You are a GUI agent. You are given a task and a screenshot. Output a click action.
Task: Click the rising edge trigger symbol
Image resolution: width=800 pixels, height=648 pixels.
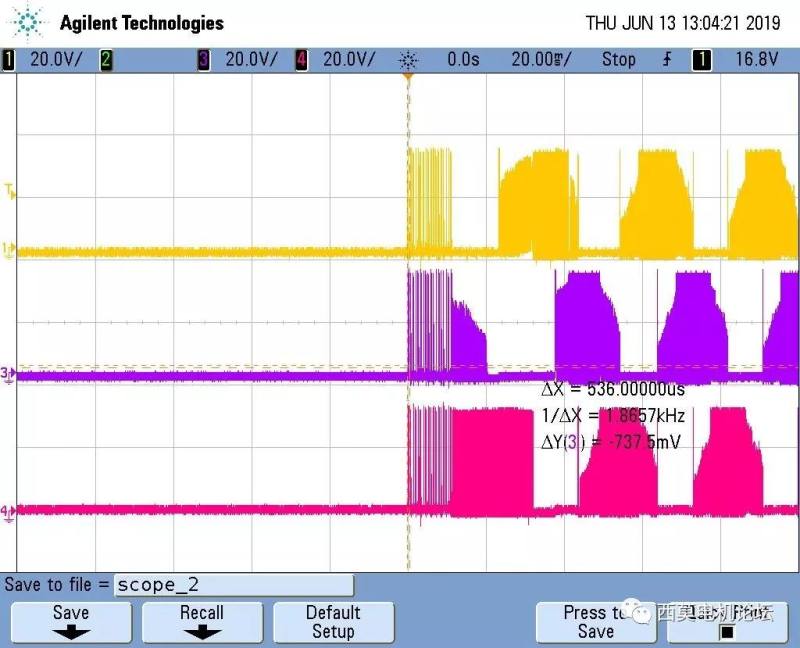[x=666, y=60]
